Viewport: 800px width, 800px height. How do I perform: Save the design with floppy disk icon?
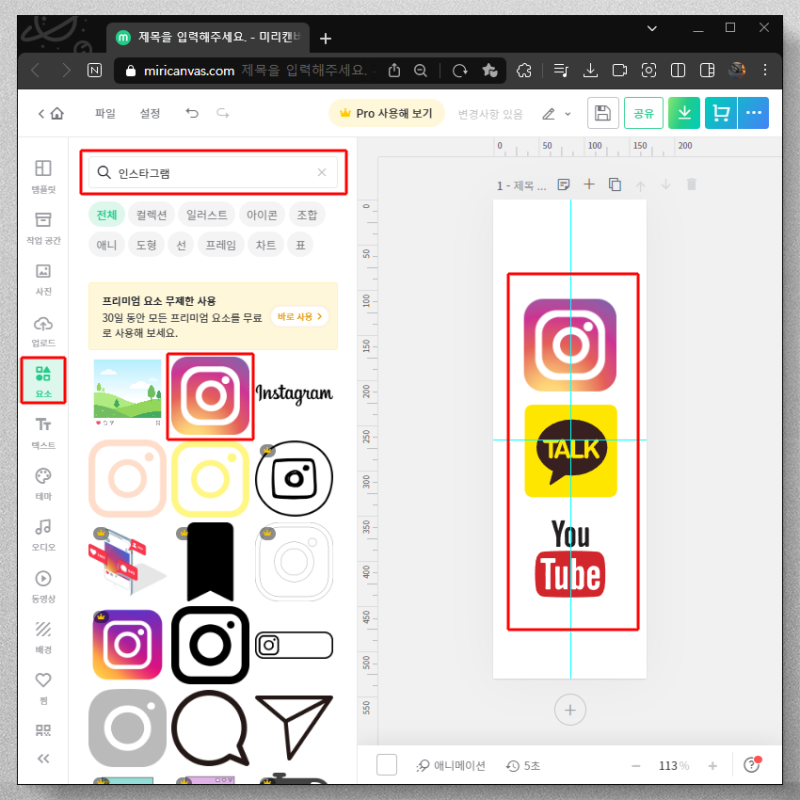[x=603, y=113]
